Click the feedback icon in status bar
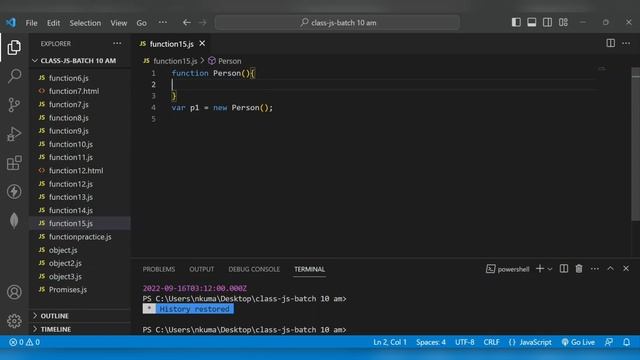The height and width of the screenshot is (360, 640). (609, 342)
